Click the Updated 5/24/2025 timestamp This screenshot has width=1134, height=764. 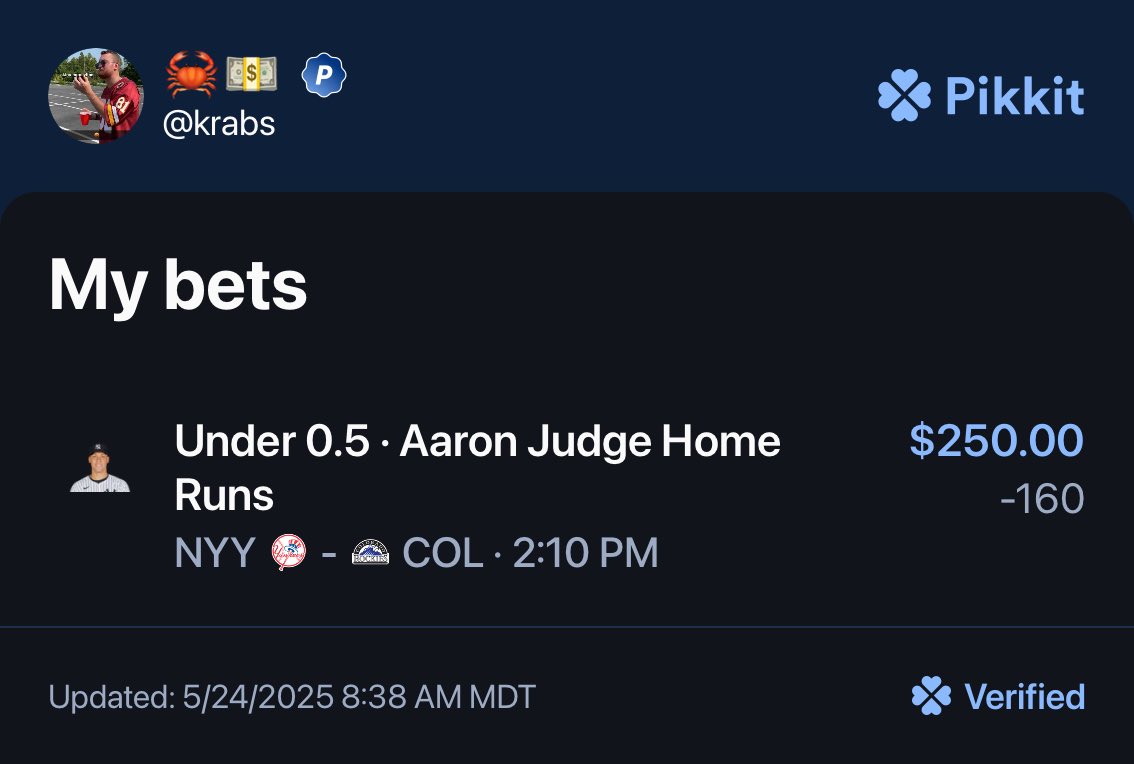[292, 697]
